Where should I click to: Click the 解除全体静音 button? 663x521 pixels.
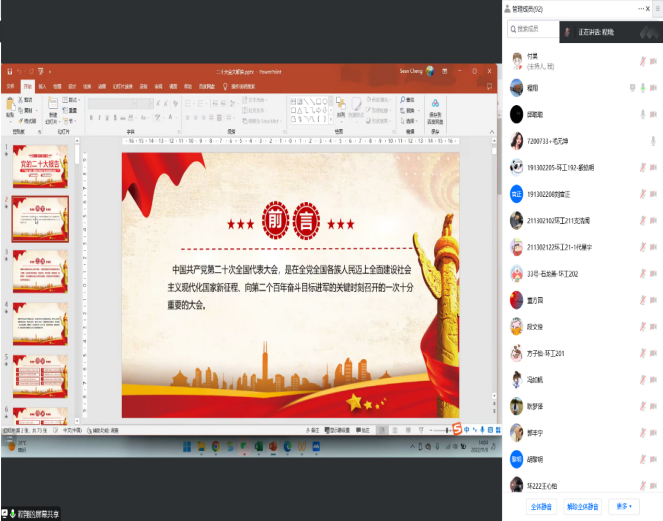pyautogui.click(x=583, y=507)
